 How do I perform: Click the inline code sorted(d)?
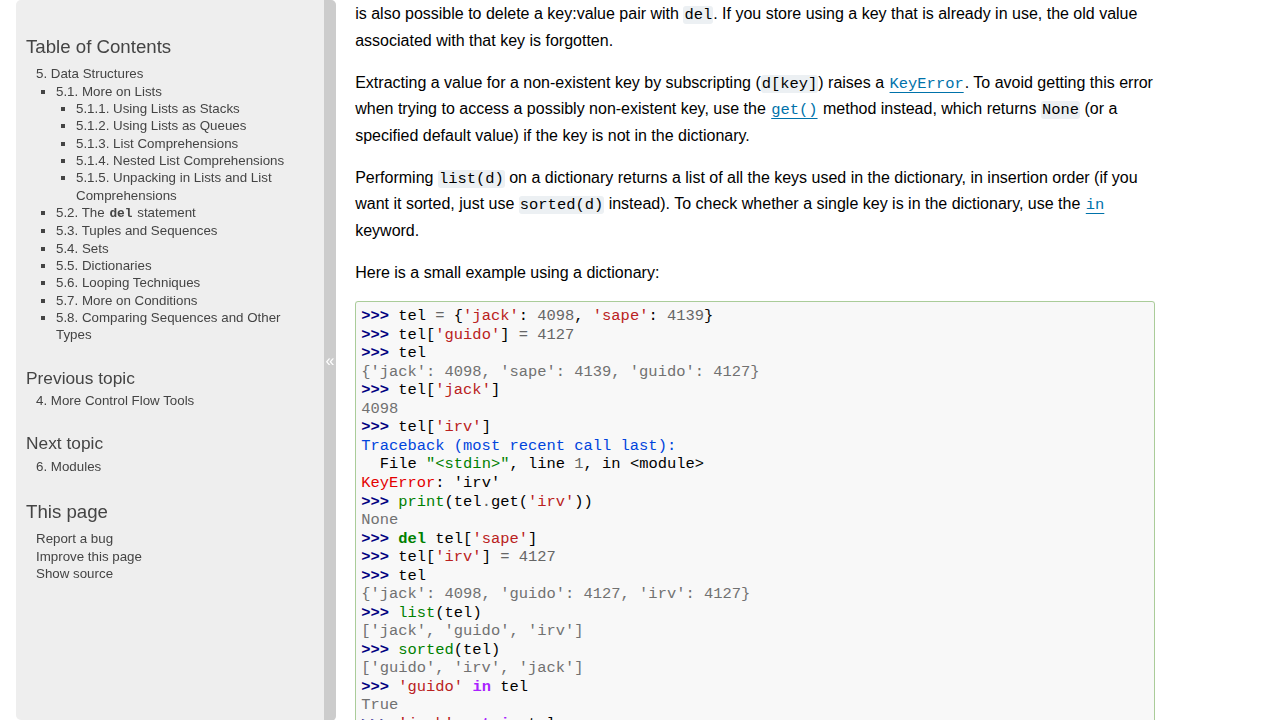coord(561,204)
